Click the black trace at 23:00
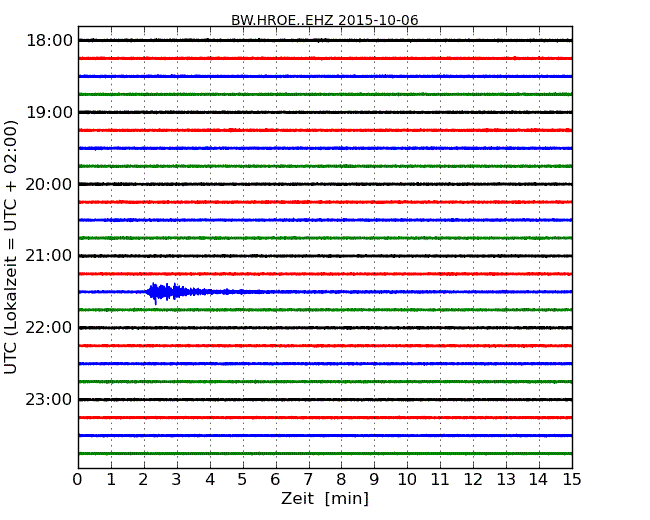650x520 pixels. (325, 400)
